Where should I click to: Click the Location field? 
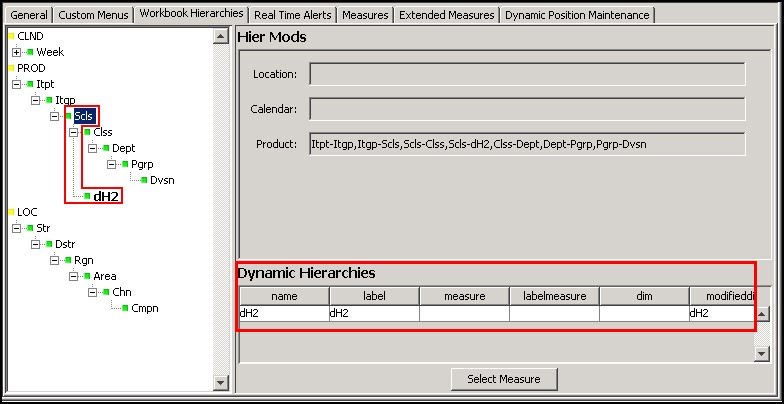[528, 74]
